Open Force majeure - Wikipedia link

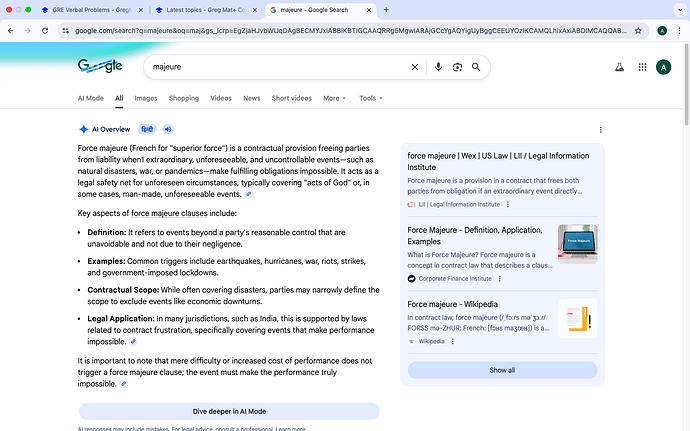coord(452,304)
